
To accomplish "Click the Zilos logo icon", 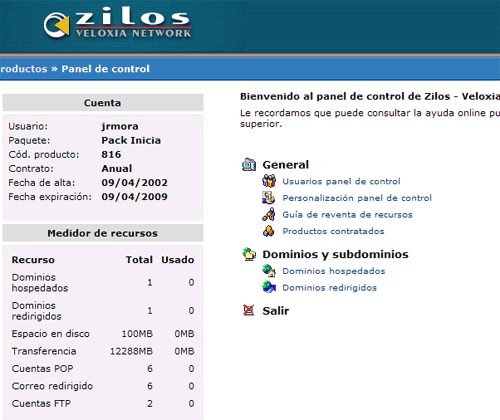I will pyautogui.click(x=56, y=25).
